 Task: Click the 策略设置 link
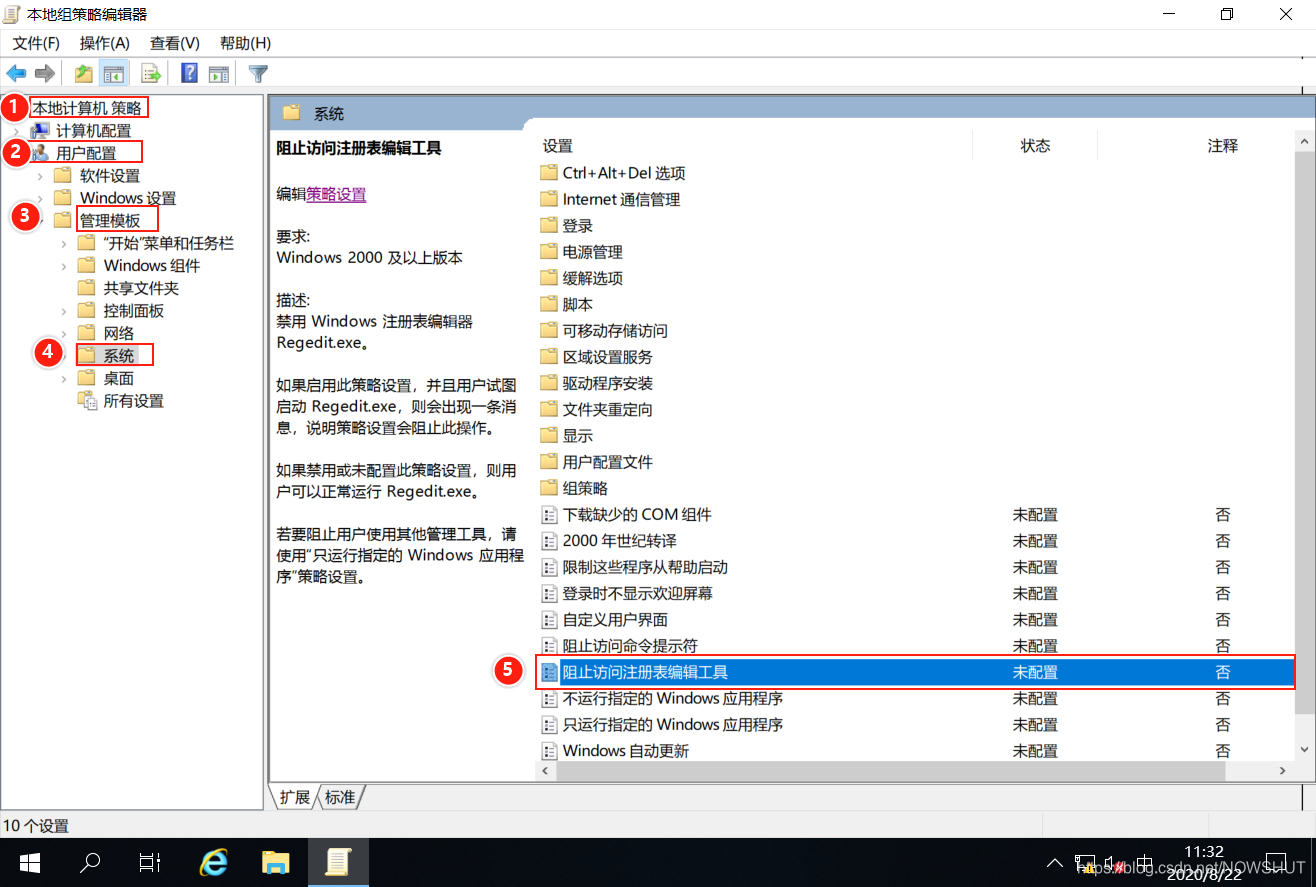click(x=336, y=195)
